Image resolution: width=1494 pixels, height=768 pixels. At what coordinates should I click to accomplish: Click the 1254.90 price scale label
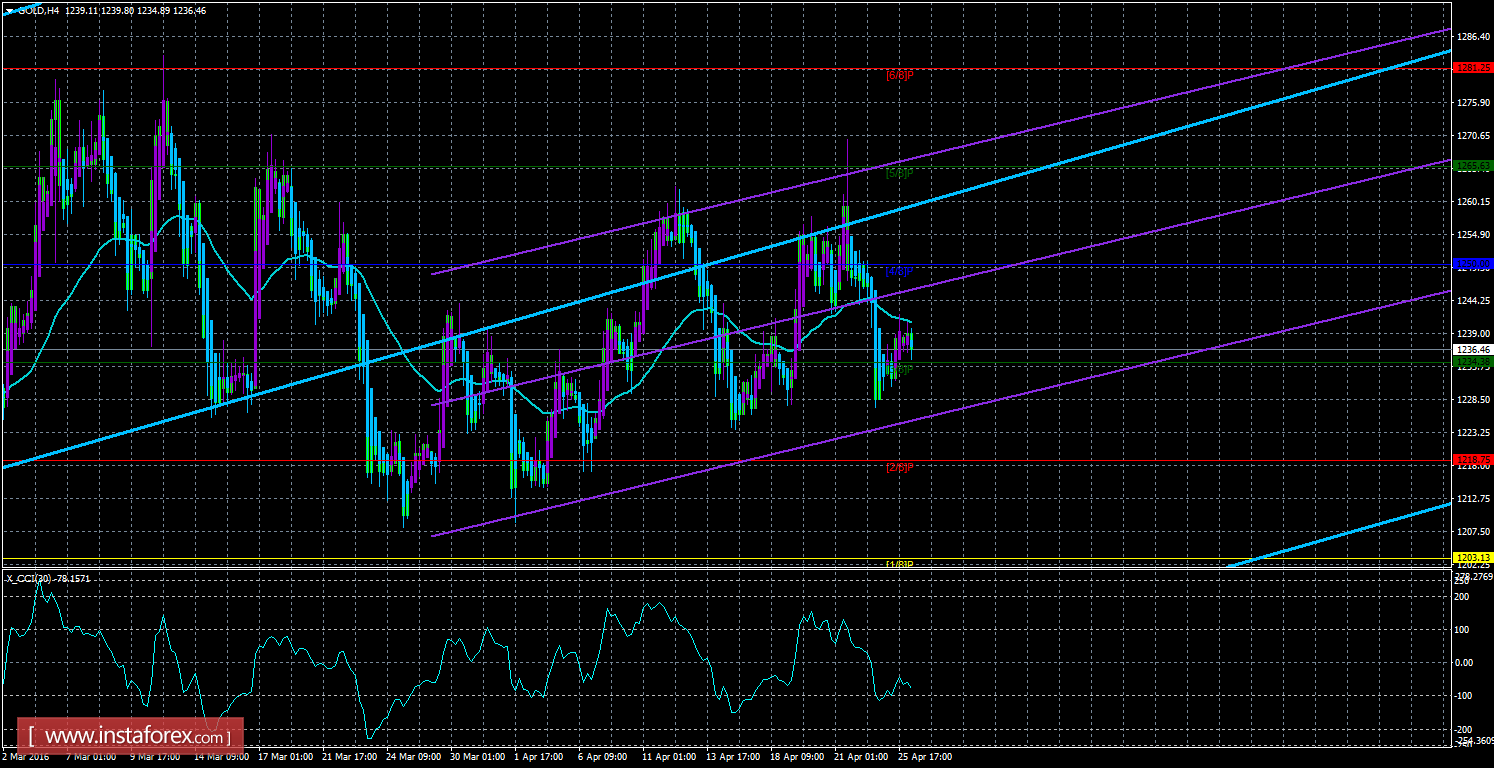pyautogui.click(x=1473, y=235)
